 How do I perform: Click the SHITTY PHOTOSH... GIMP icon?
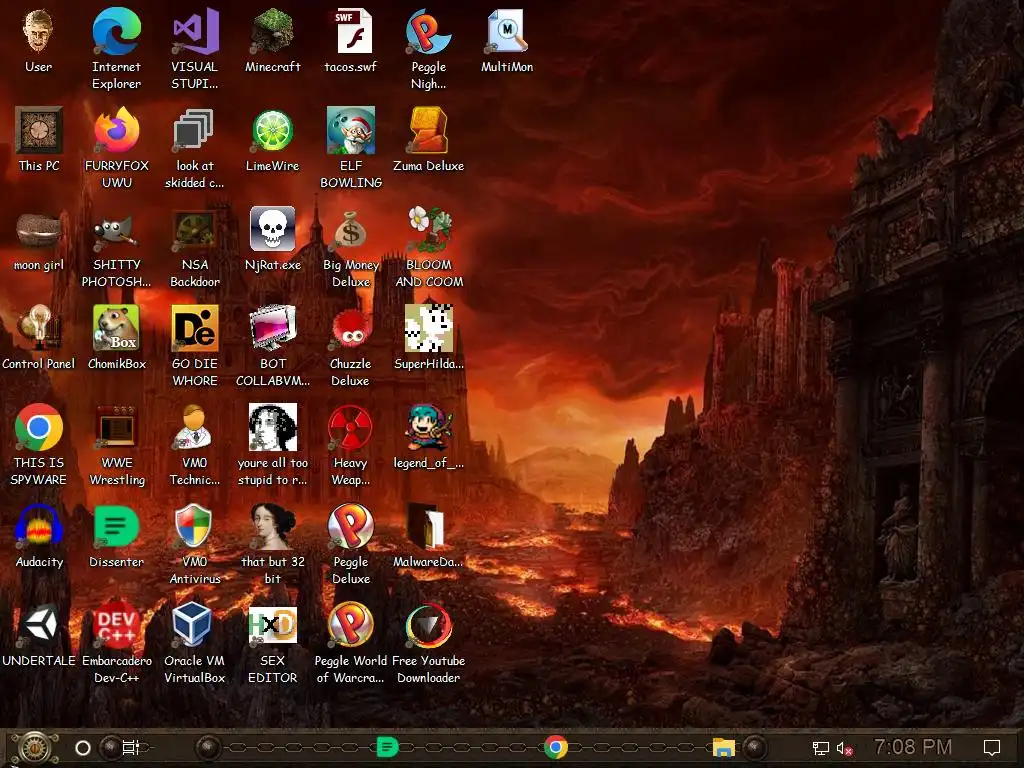click(x=117, y=230)
